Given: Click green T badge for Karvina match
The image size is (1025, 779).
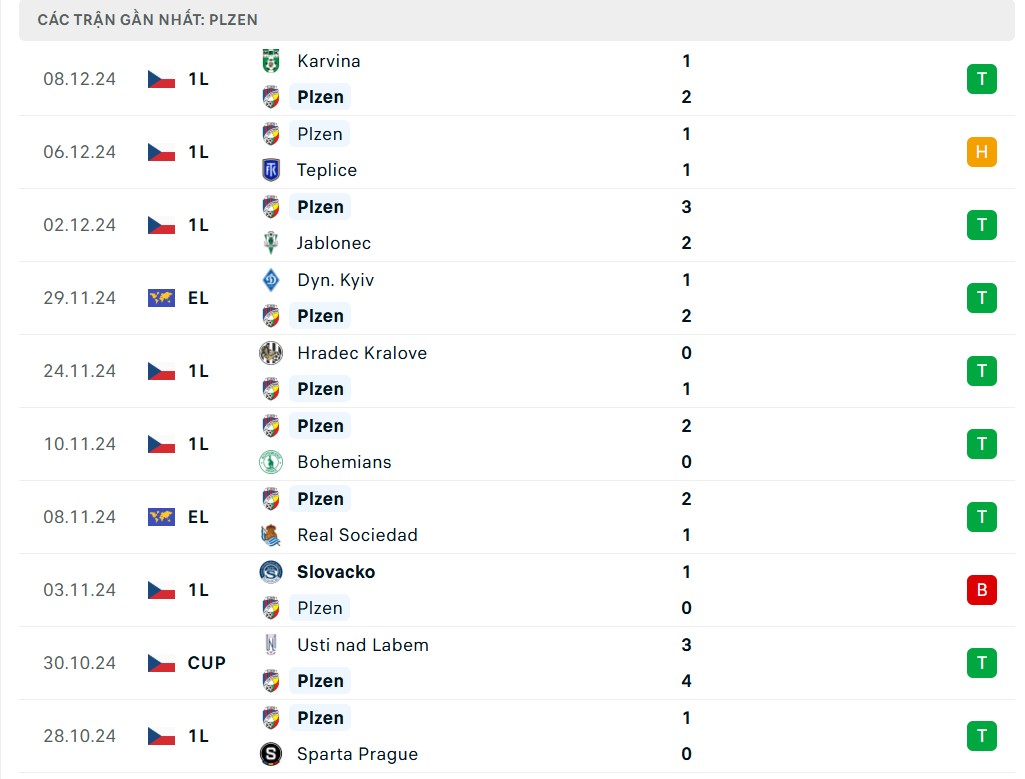Looking at the screenshot, I should tap(981, 79).
